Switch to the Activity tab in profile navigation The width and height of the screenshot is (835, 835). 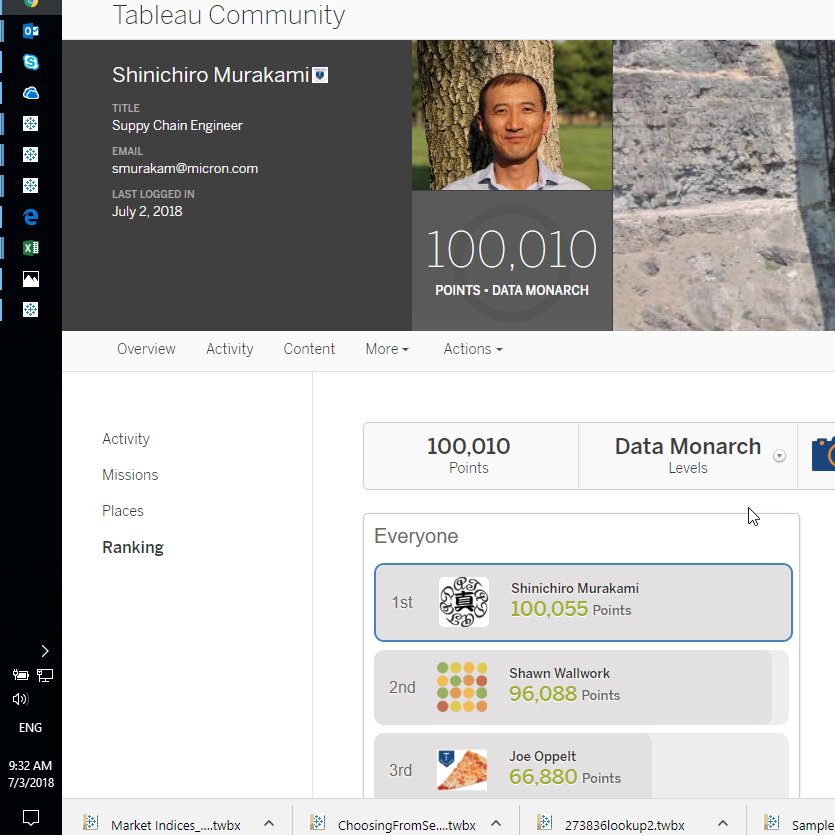[230, 349]
